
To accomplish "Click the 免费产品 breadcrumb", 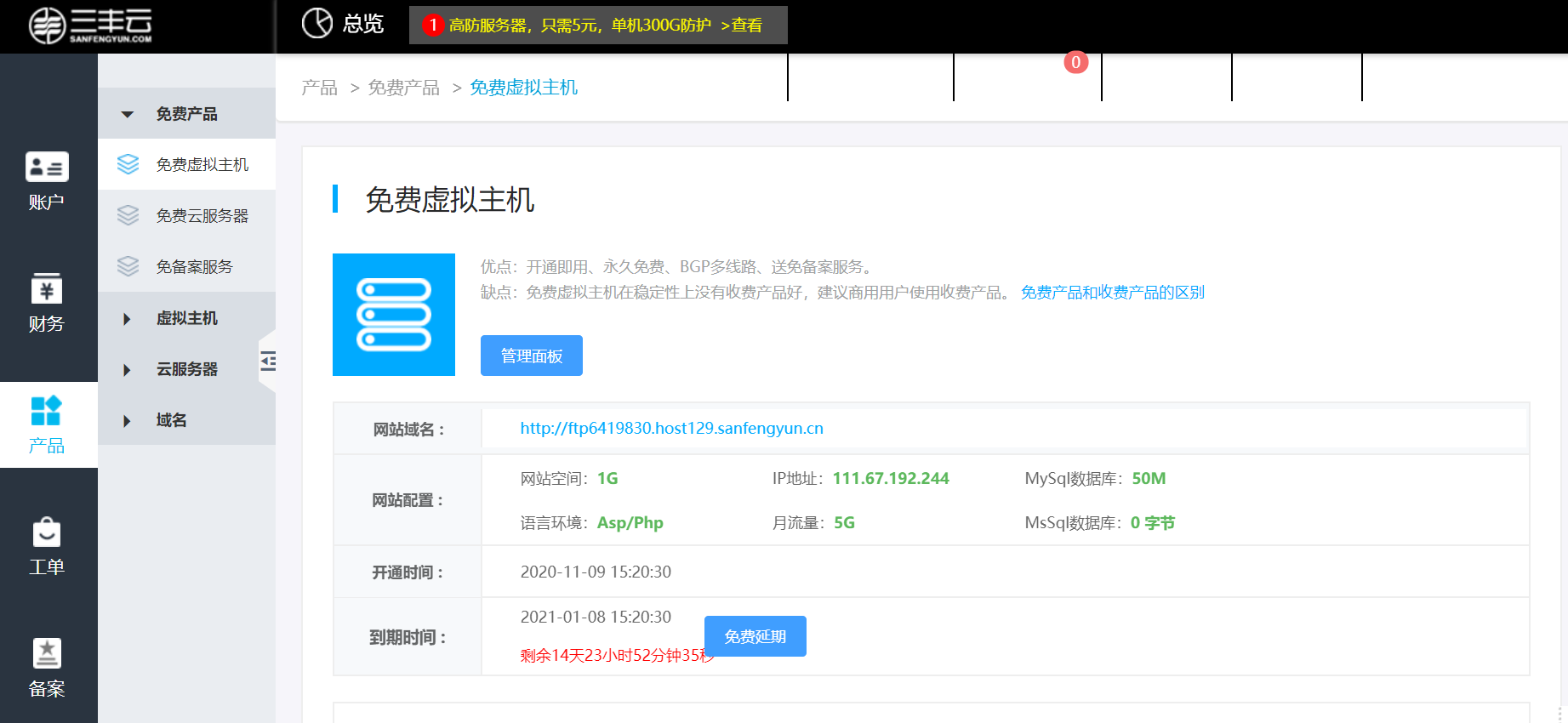I will (404, 88).
